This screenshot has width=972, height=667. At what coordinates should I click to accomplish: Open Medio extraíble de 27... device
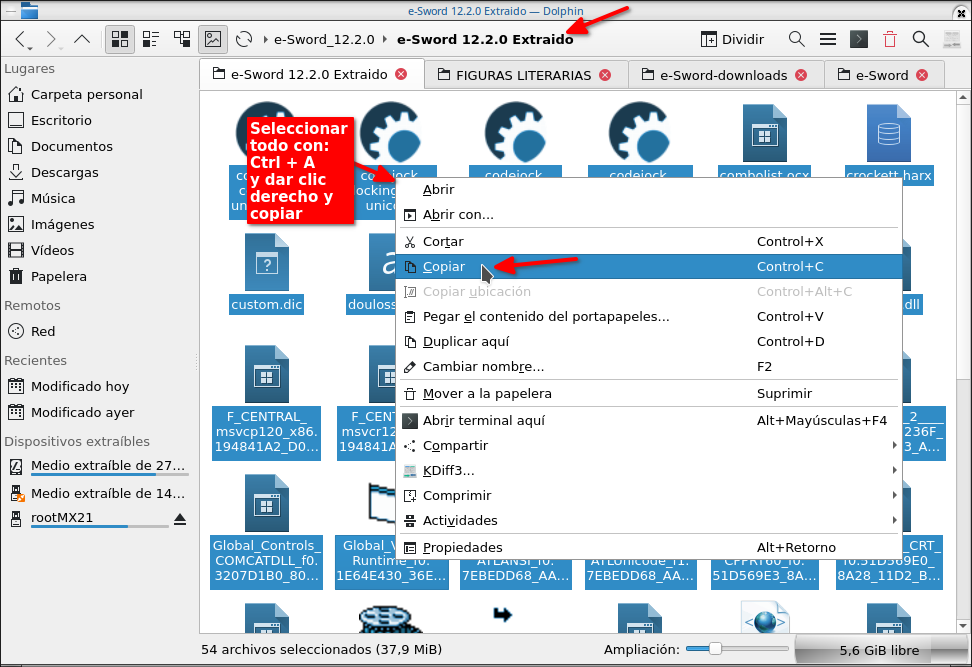pyautogui.click(x=99, y=466)
